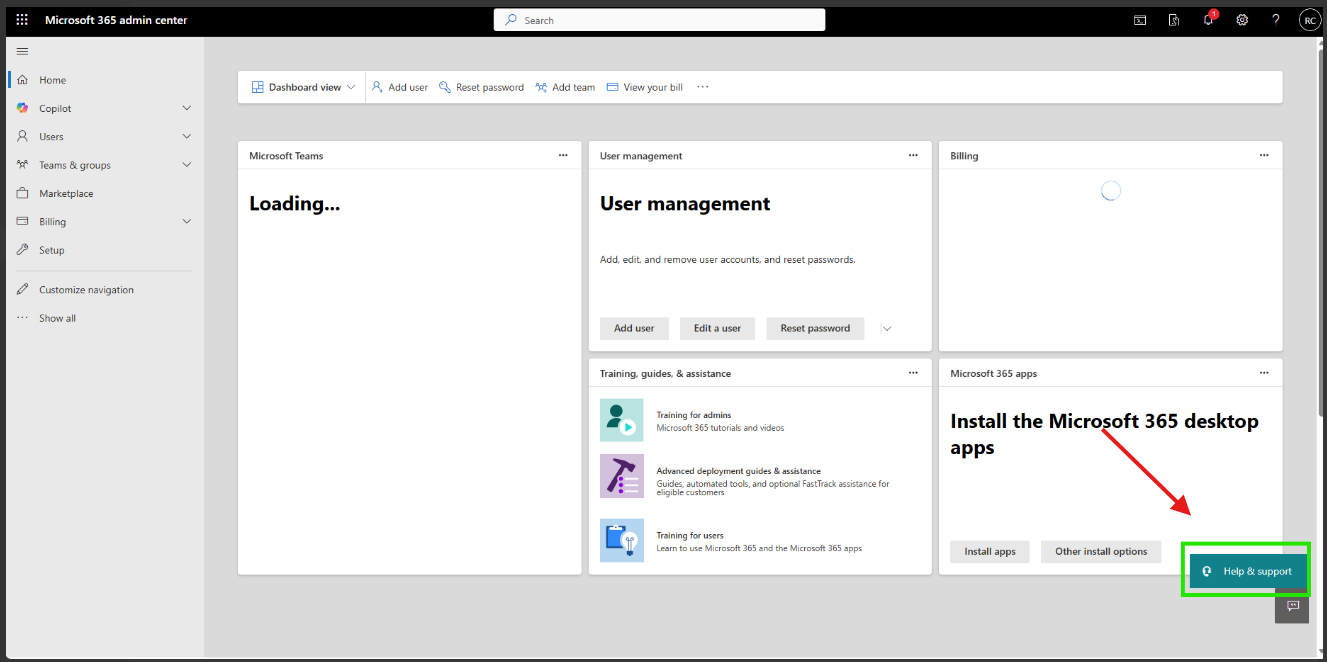Click the Home icon in sidebar
Image resolution: width=1327 pixels, height=662 pixels.
coord(22,80)
